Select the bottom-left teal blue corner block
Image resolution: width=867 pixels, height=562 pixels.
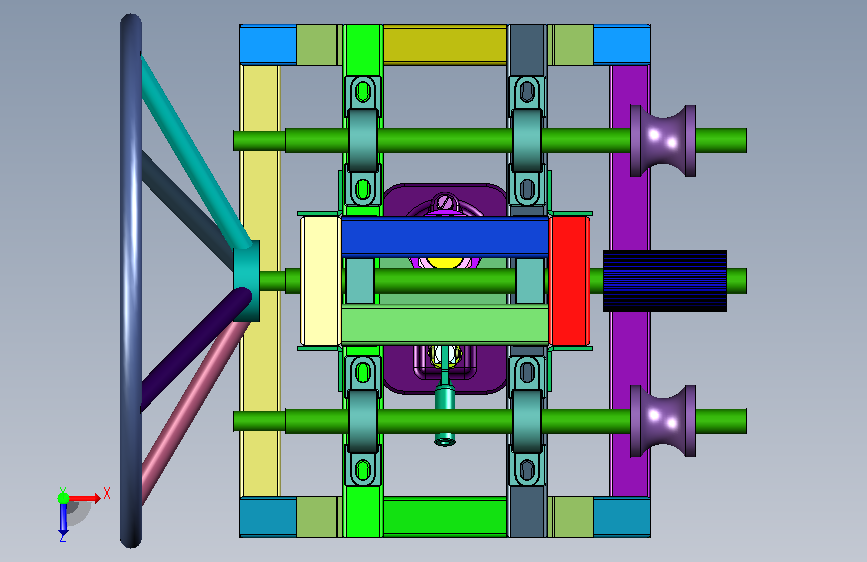coord(268,517)
